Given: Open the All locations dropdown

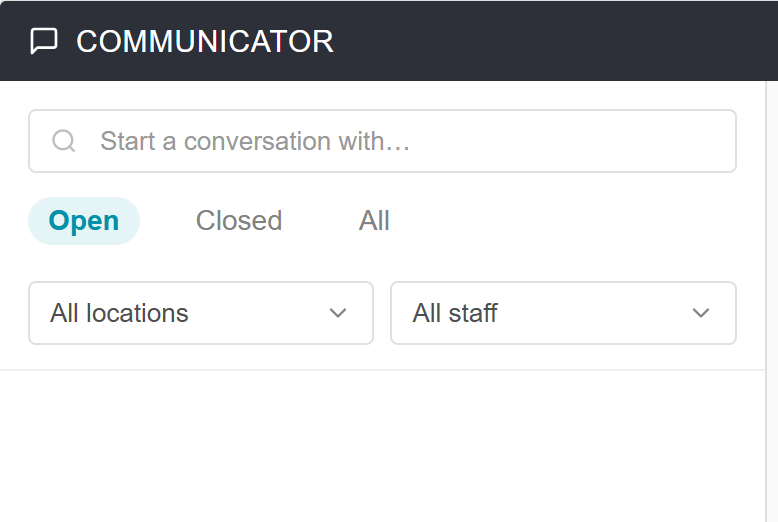Looking at the screenshot, I should click(x=201, y=313).
